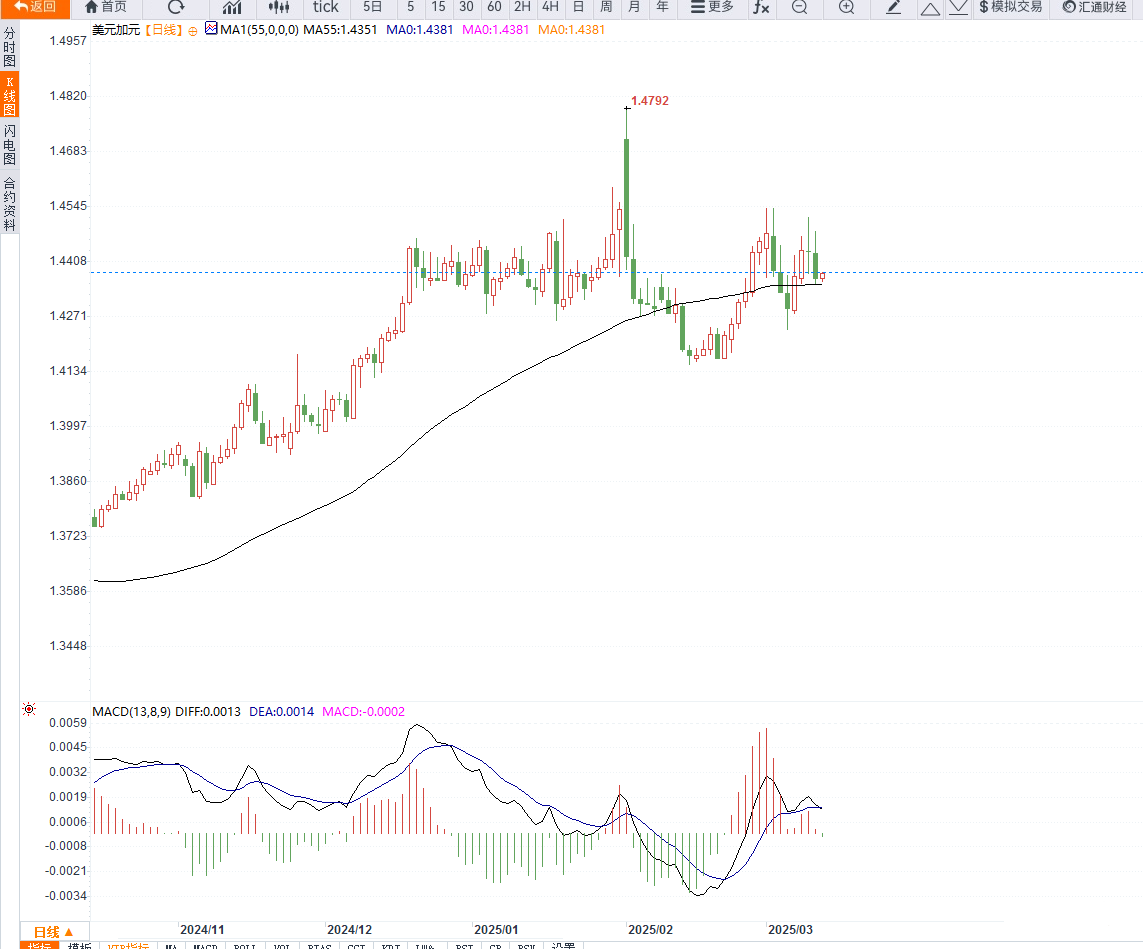Screen dimensions: 1143x949
Task: Switch to 闪电图 side tab
Action: pos(9,144)
